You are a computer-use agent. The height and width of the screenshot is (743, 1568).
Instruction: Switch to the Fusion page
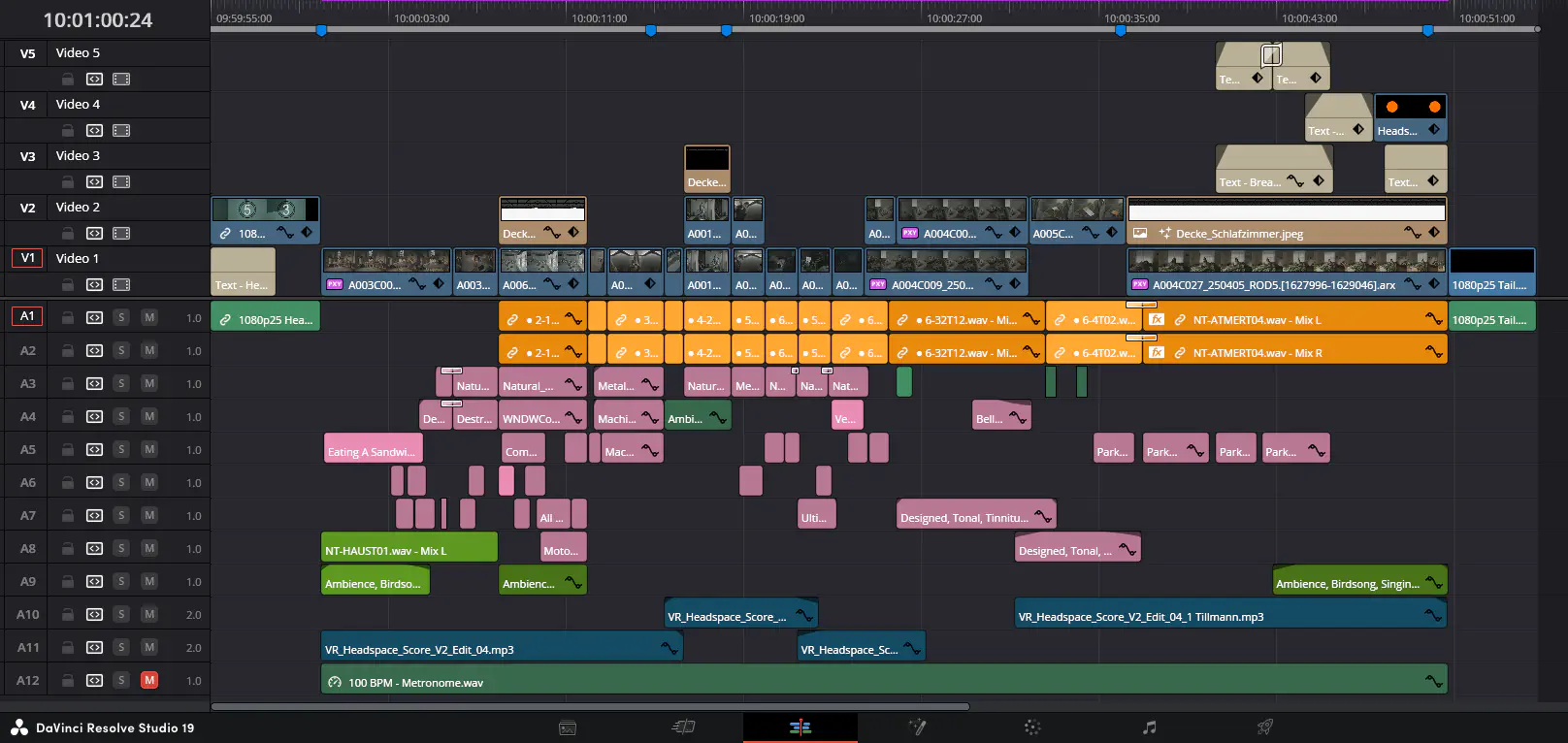[x=916, y=727]
